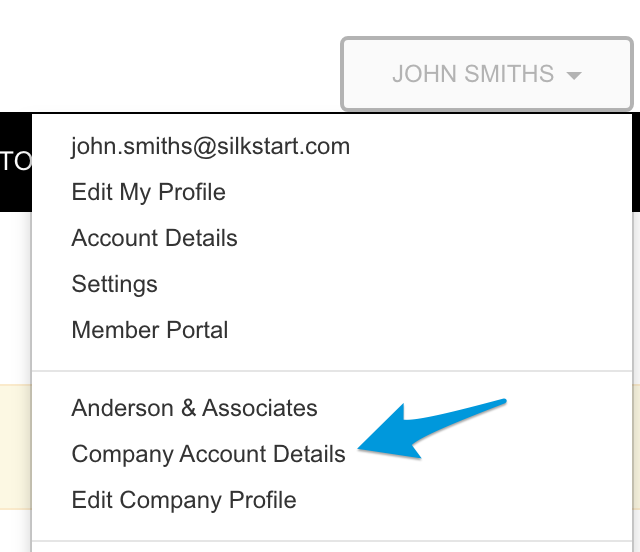Image resolution: width=640 pixels, height=552 pixels.
Task: Click the john.smiths@silkstart.com email entry
Action: click(210, 147)
